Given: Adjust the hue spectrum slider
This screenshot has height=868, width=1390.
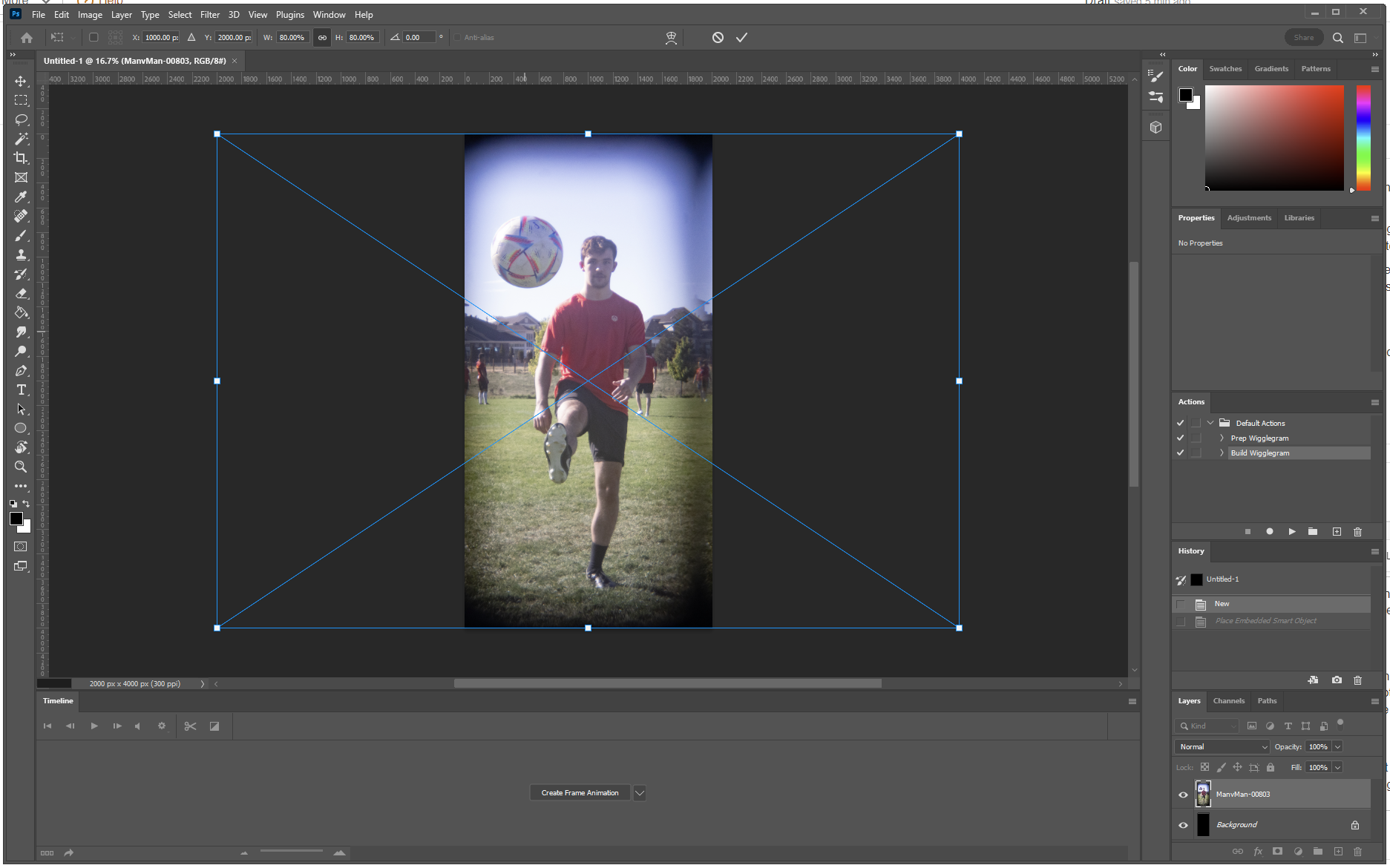Looking at the screenshot, I should (1363, 138).
